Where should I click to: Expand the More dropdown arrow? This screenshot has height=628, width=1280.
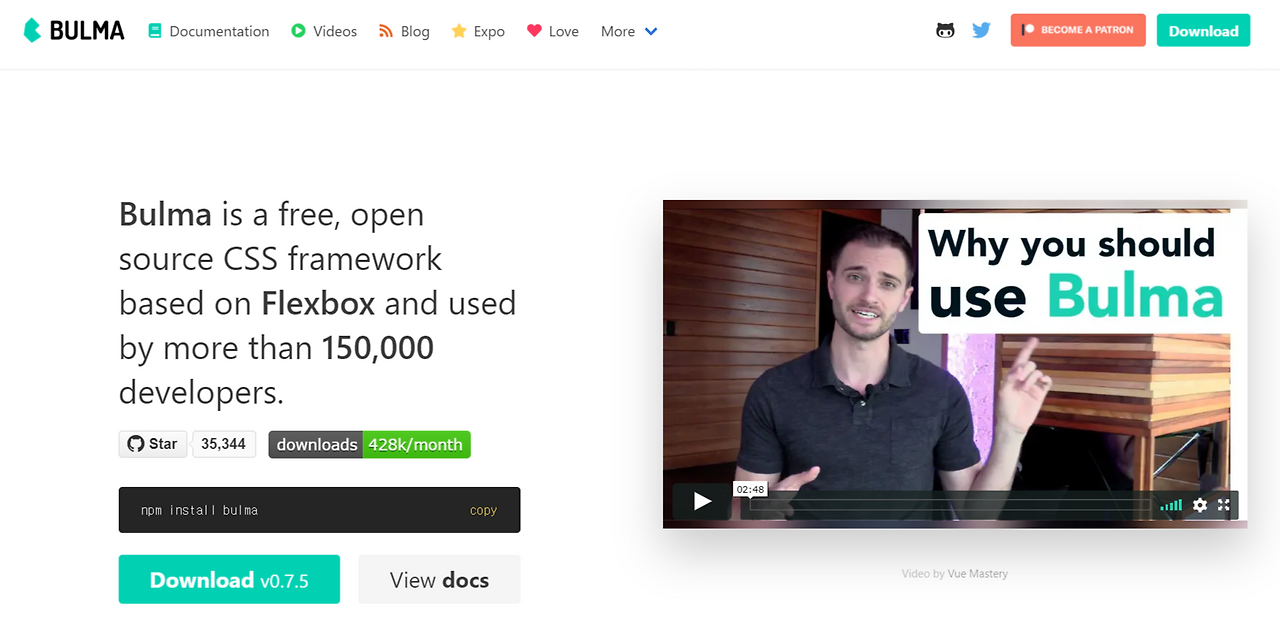[651, 31]
